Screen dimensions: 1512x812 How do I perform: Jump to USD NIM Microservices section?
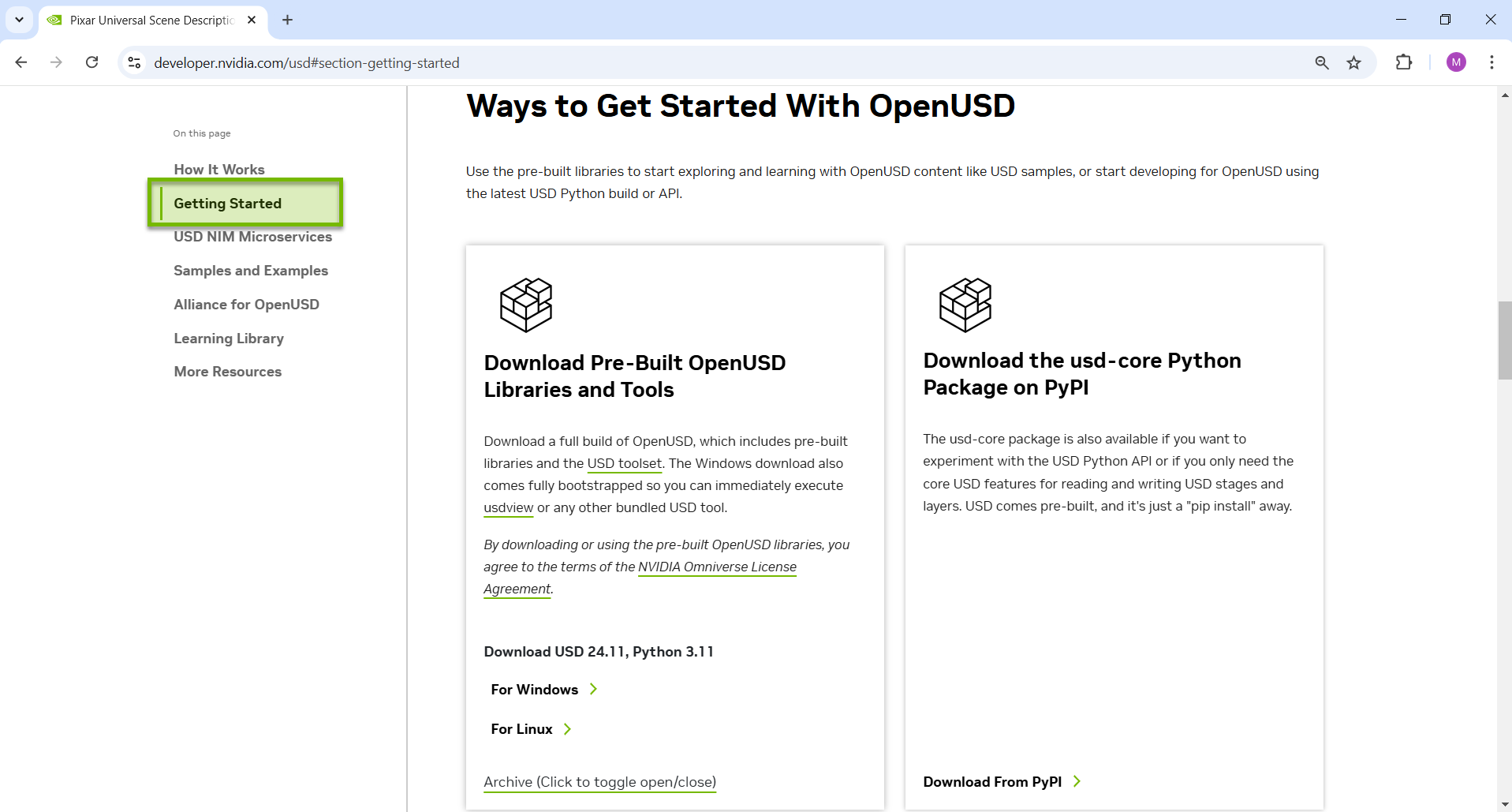pos(252,237)
